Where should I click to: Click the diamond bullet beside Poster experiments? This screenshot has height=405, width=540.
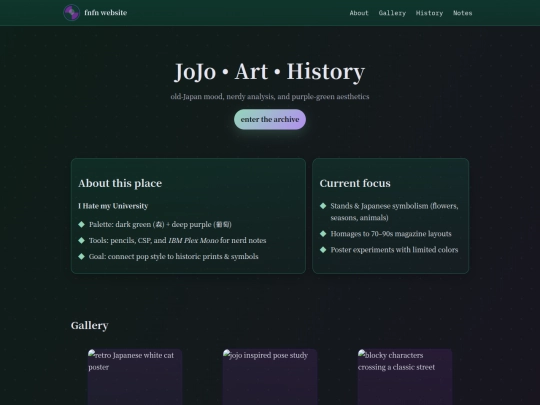tap(323, 250)
